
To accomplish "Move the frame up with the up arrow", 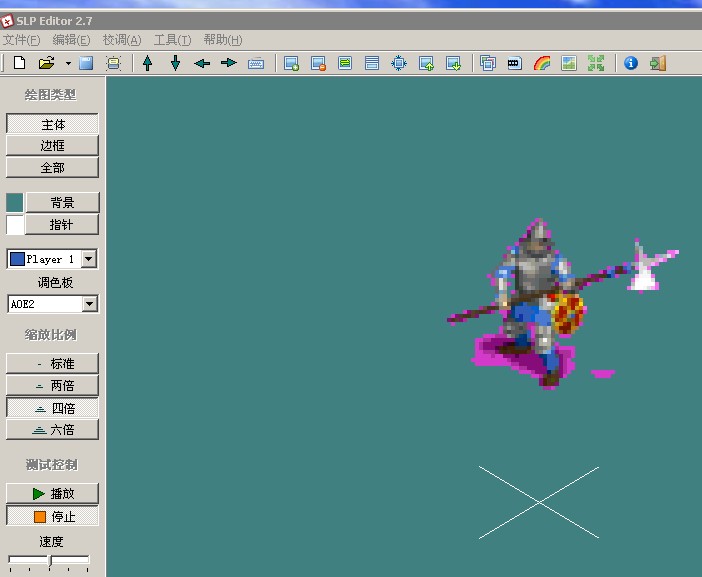I will click(x=147, y=63).
